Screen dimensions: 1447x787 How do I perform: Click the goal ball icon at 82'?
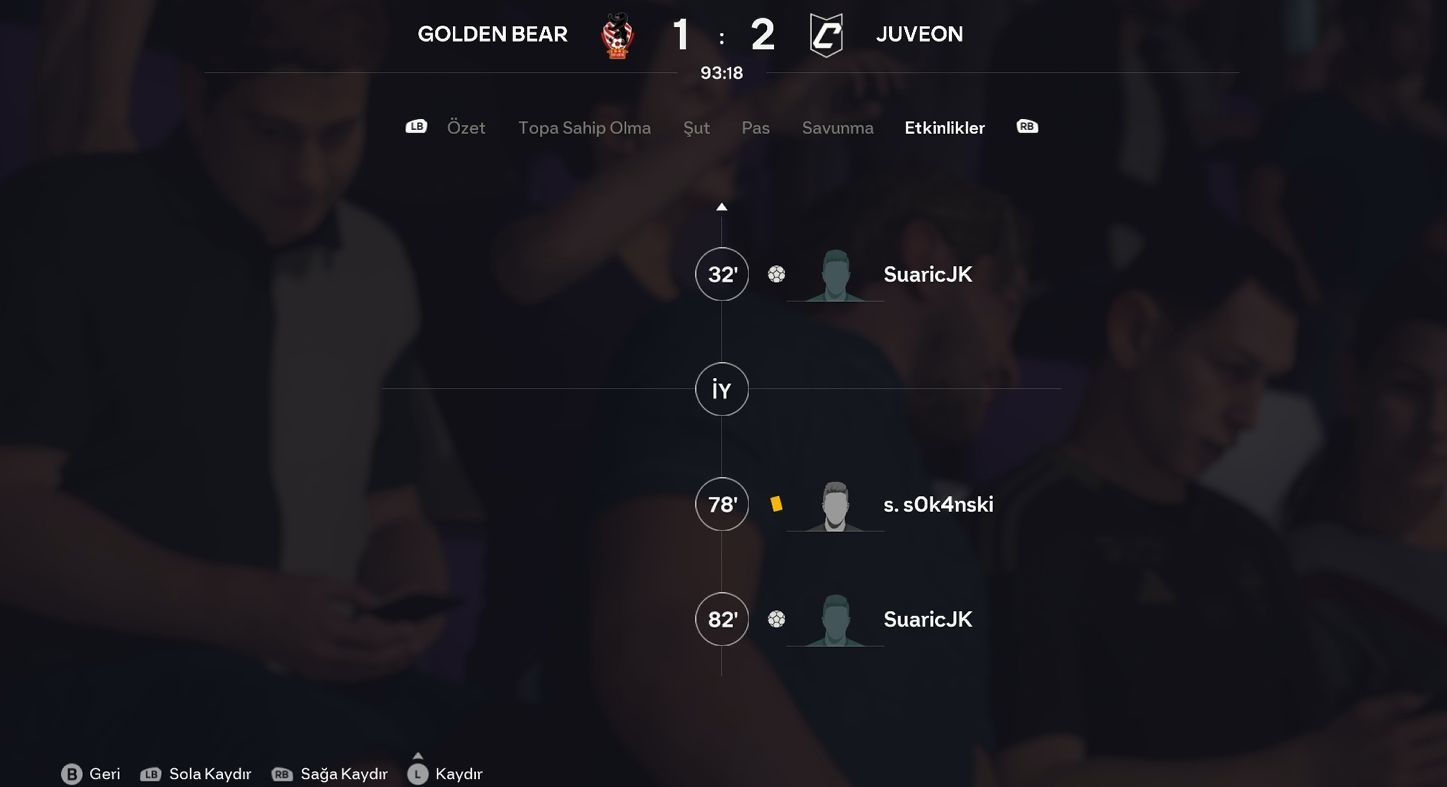click(776, 619)
